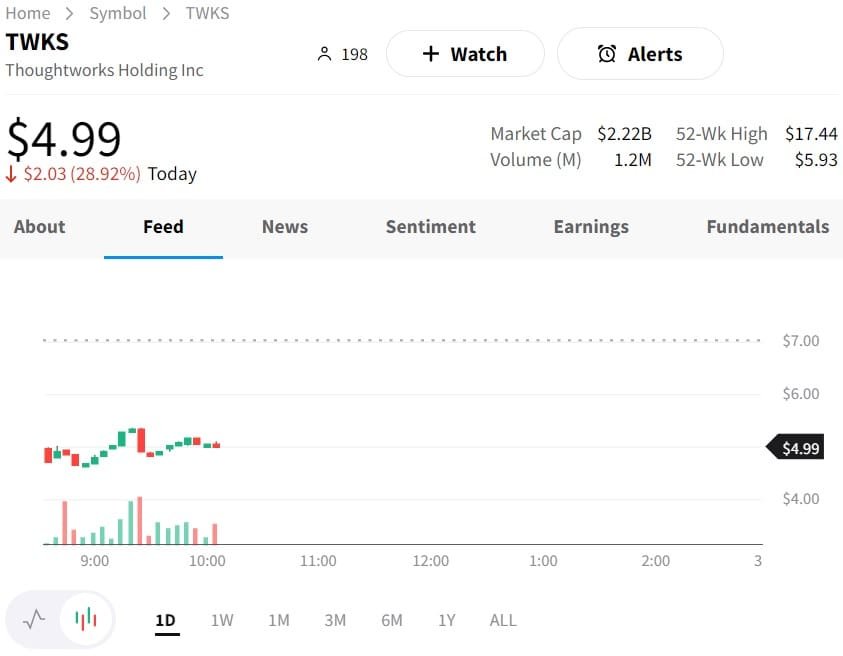Go to the Earnings tab

pos(591,227)
